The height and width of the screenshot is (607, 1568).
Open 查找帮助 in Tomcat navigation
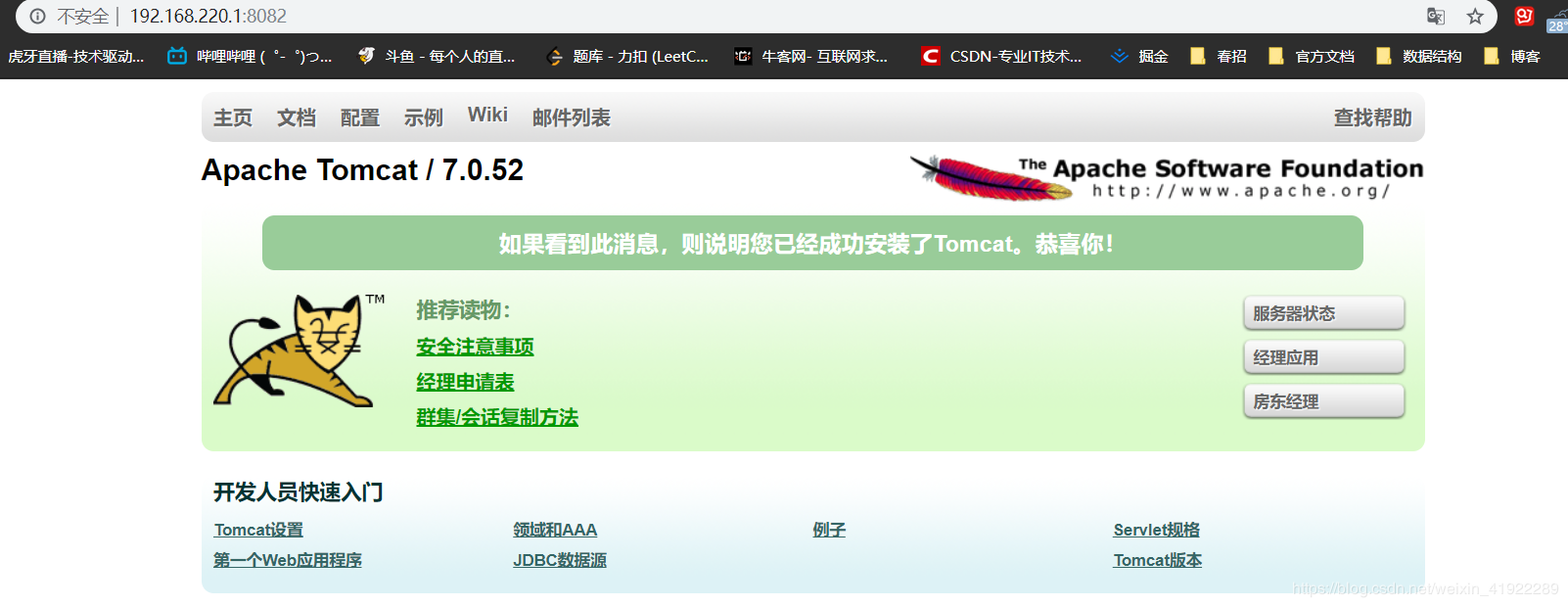1373,117
